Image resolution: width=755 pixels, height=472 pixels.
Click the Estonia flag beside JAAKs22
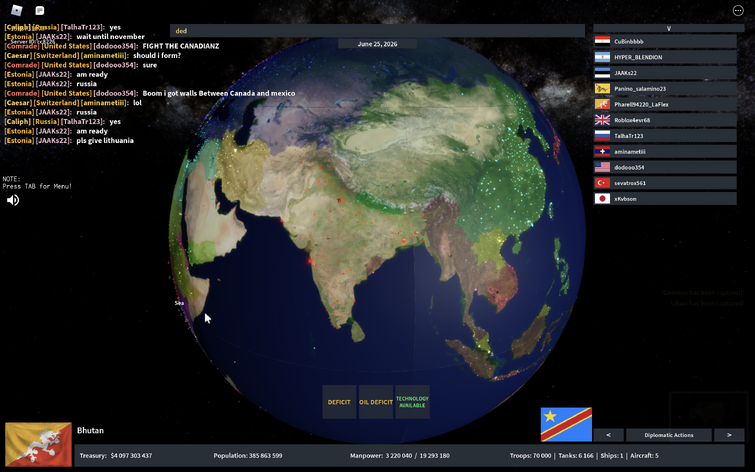coord(602,73)
